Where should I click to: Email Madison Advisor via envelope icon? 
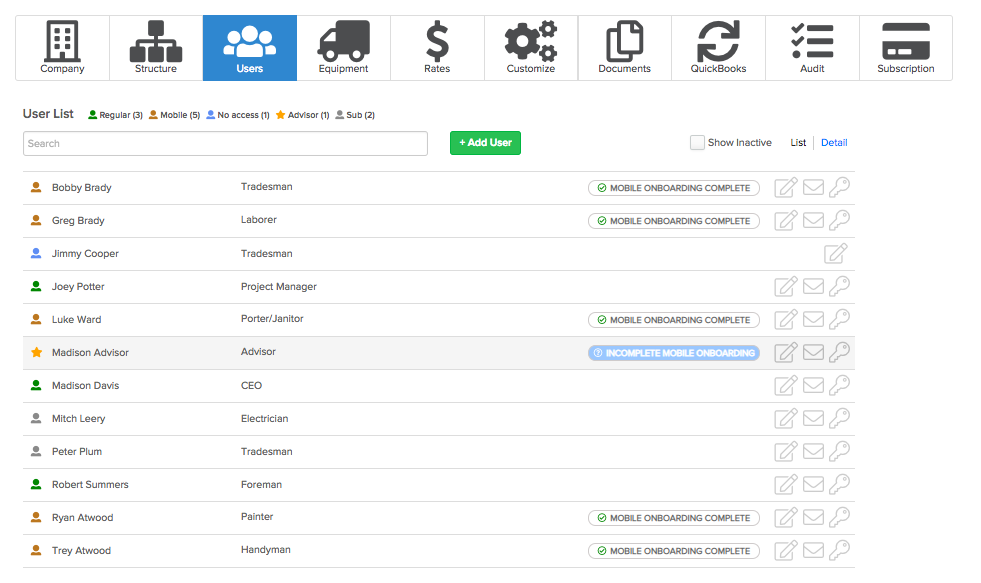tap(813, 352)
